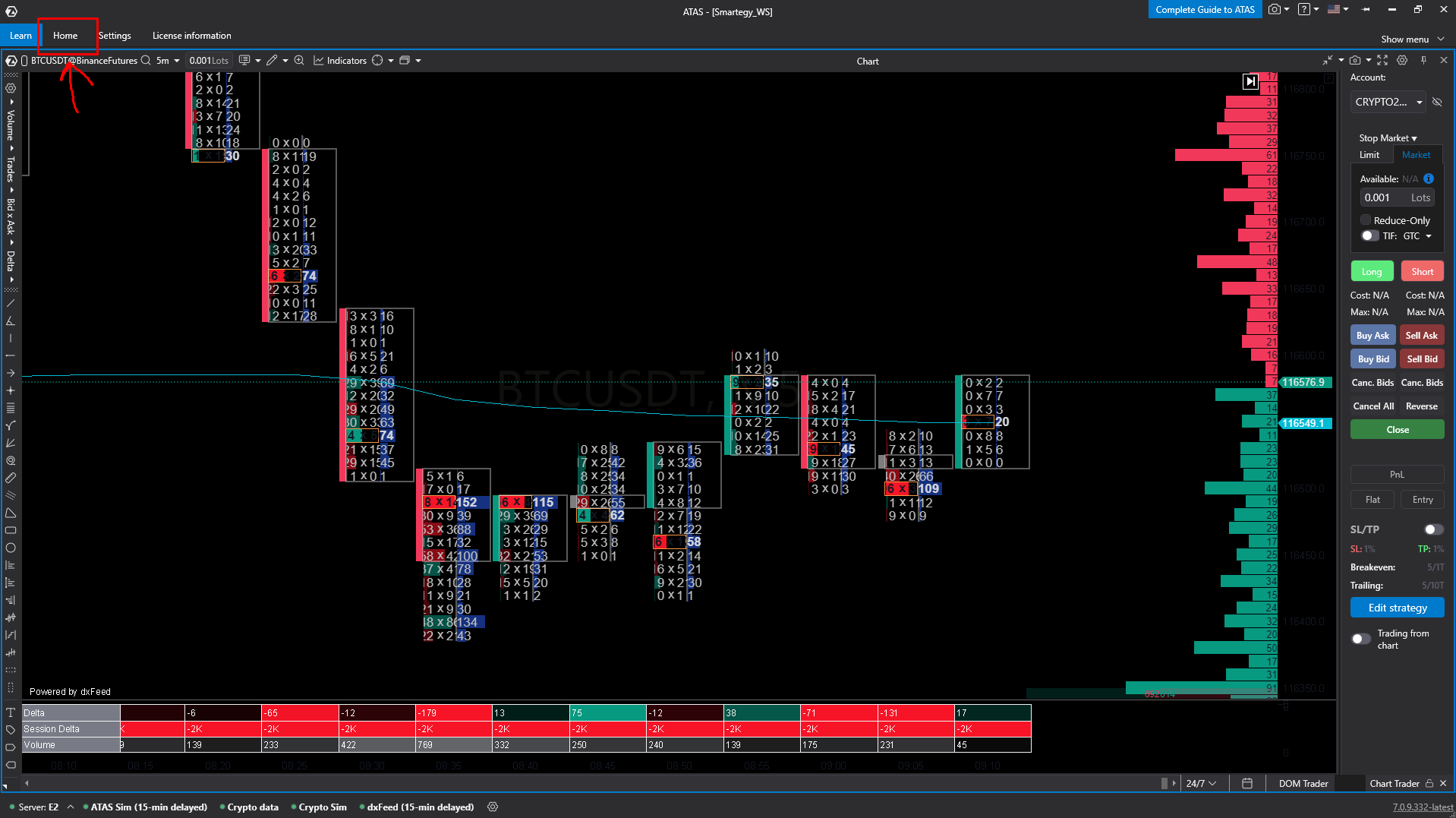Click the Indicators chart icon
This screenshot has height=818, width=1456.
pyautogui.click(x=319, y=61)
